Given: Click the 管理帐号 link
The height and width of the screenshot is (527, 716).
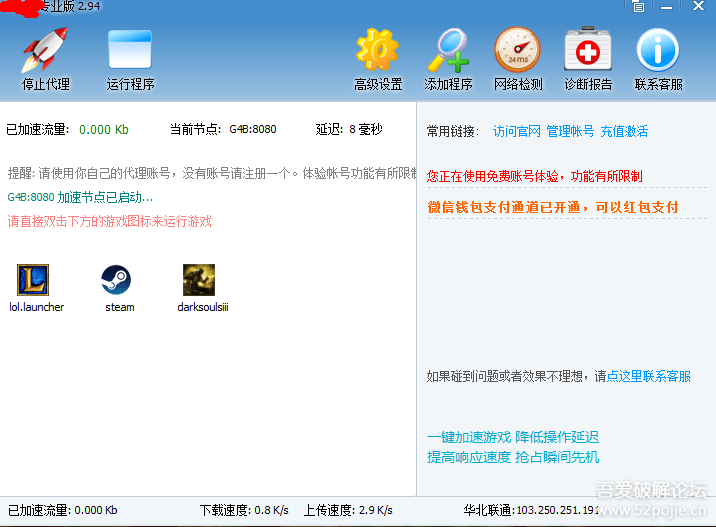Looking at the screenshot, I should pos(570,131).
